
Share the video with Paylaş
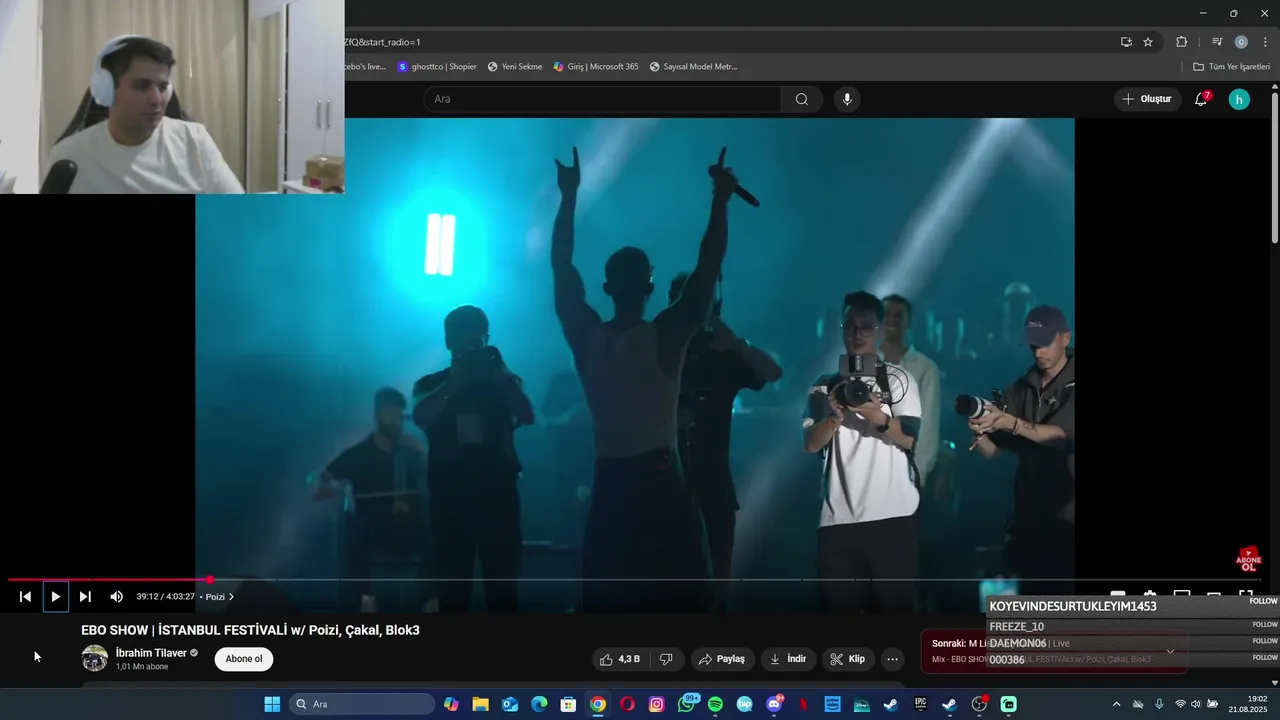[722, 659]
